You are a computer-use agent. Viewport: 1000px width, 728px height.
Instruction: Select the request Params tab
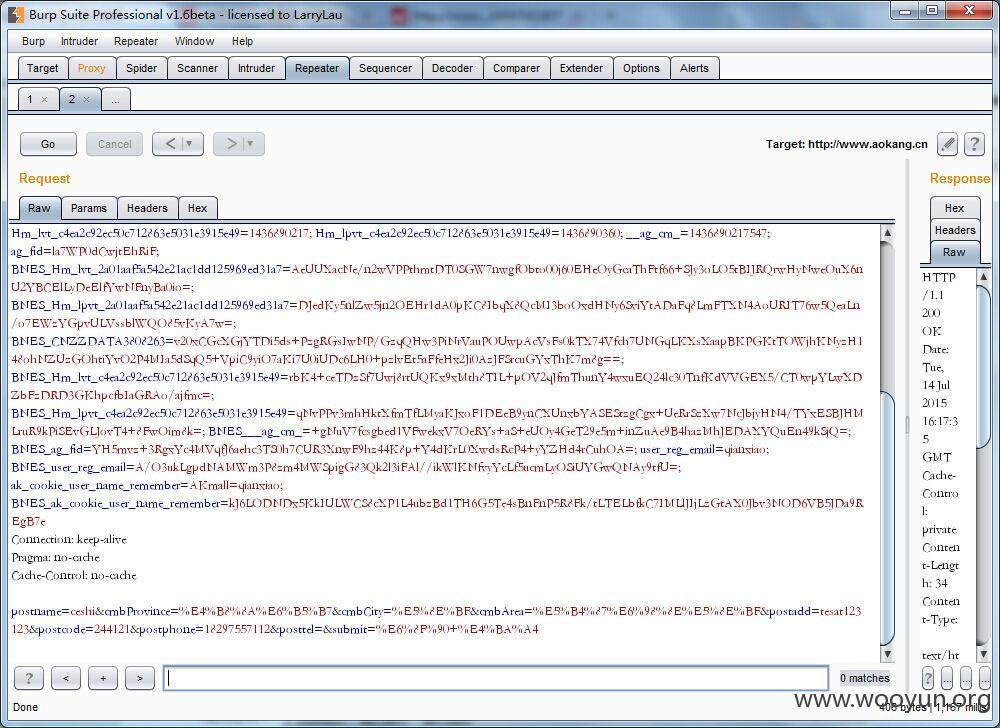[89, 208]
